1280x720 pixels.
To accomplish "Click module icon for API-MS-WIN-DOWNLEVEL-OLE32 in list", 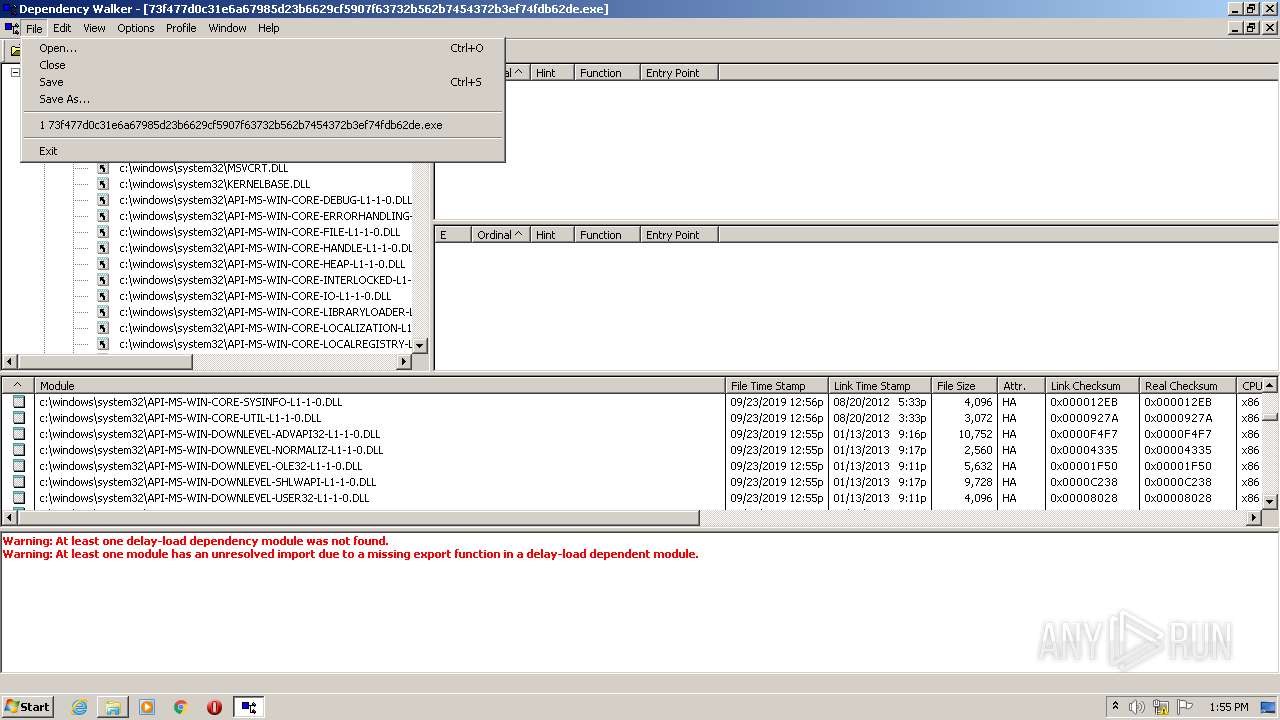I will coord(18,466).
